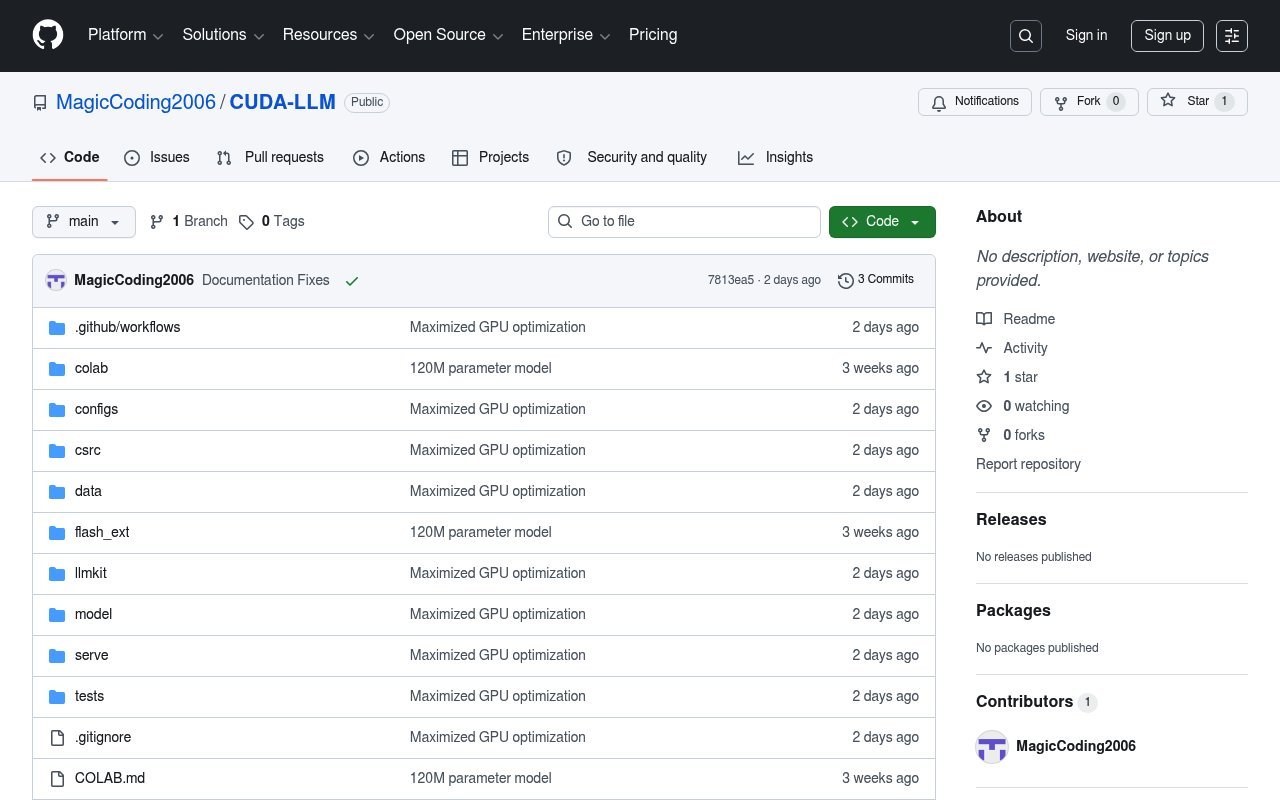Click the fork icon beside 0 forks
Screen dimensions: 1280x800
(984, 435)
